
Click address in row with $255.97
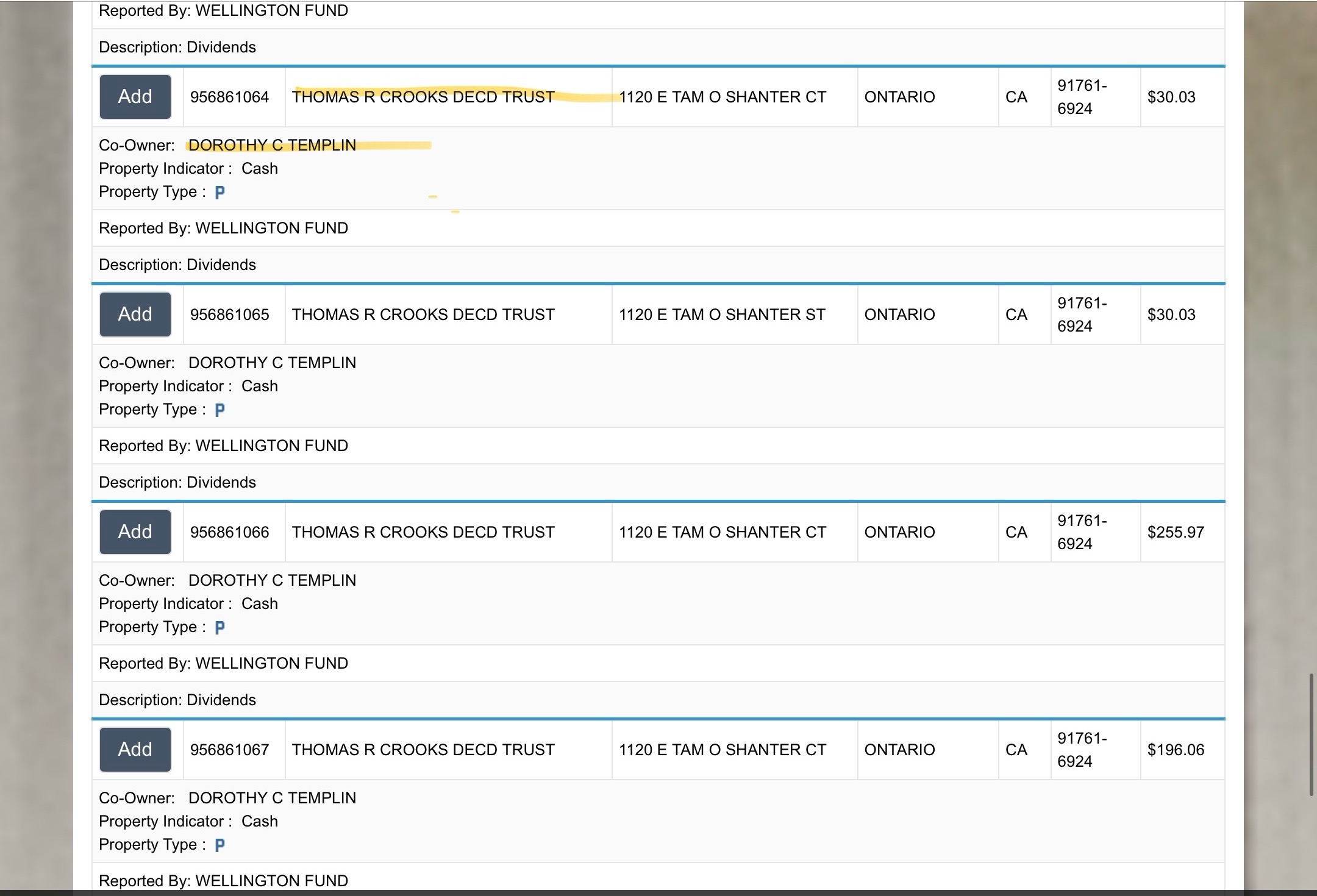coord(723,532)
